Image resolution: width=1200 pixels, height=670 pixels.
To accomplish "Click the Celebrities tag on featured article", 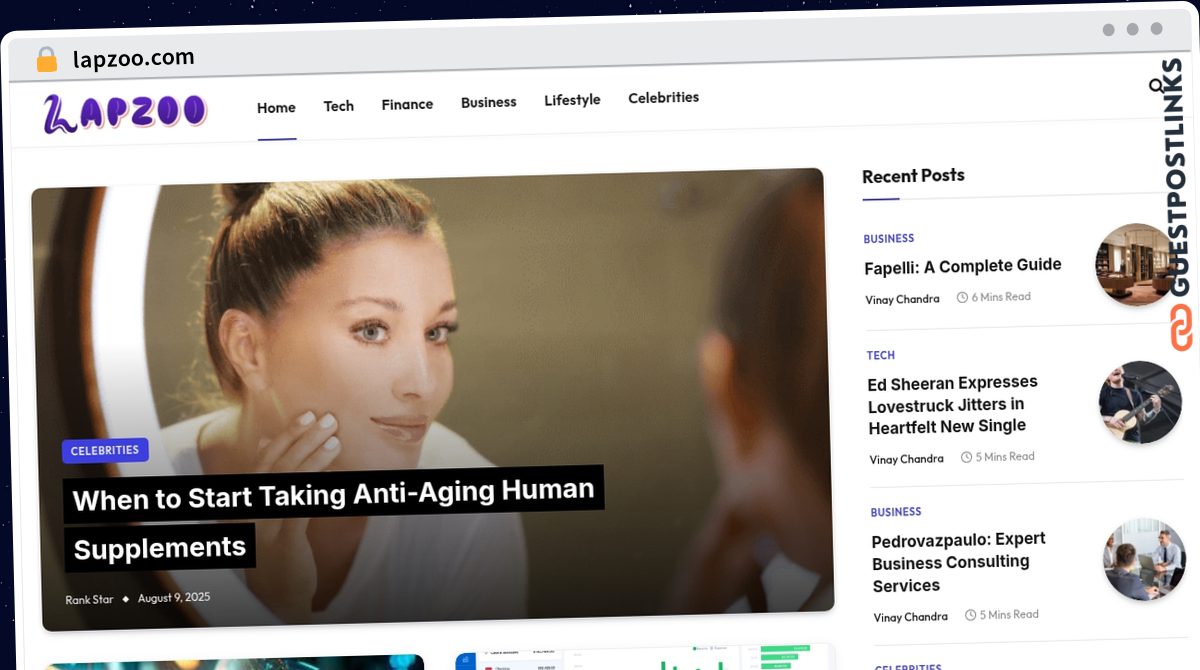I will point(105,451).
